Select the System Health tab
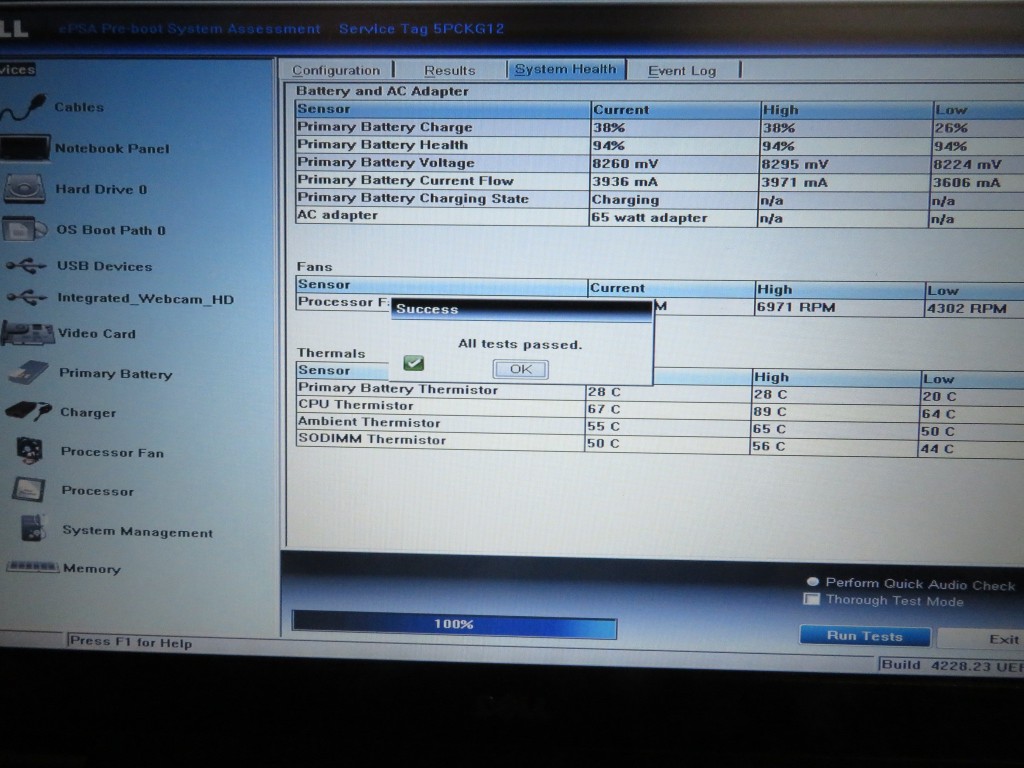Screen dimensions: 1024x768 pos(566,69)
